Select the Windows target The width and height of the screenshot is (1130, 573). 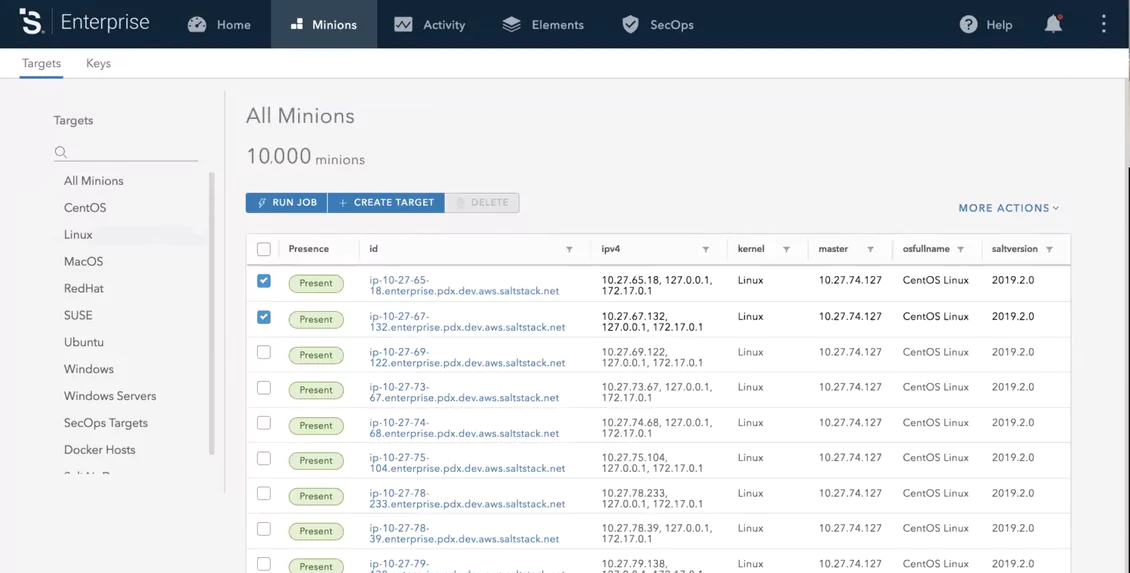(89, 369)
